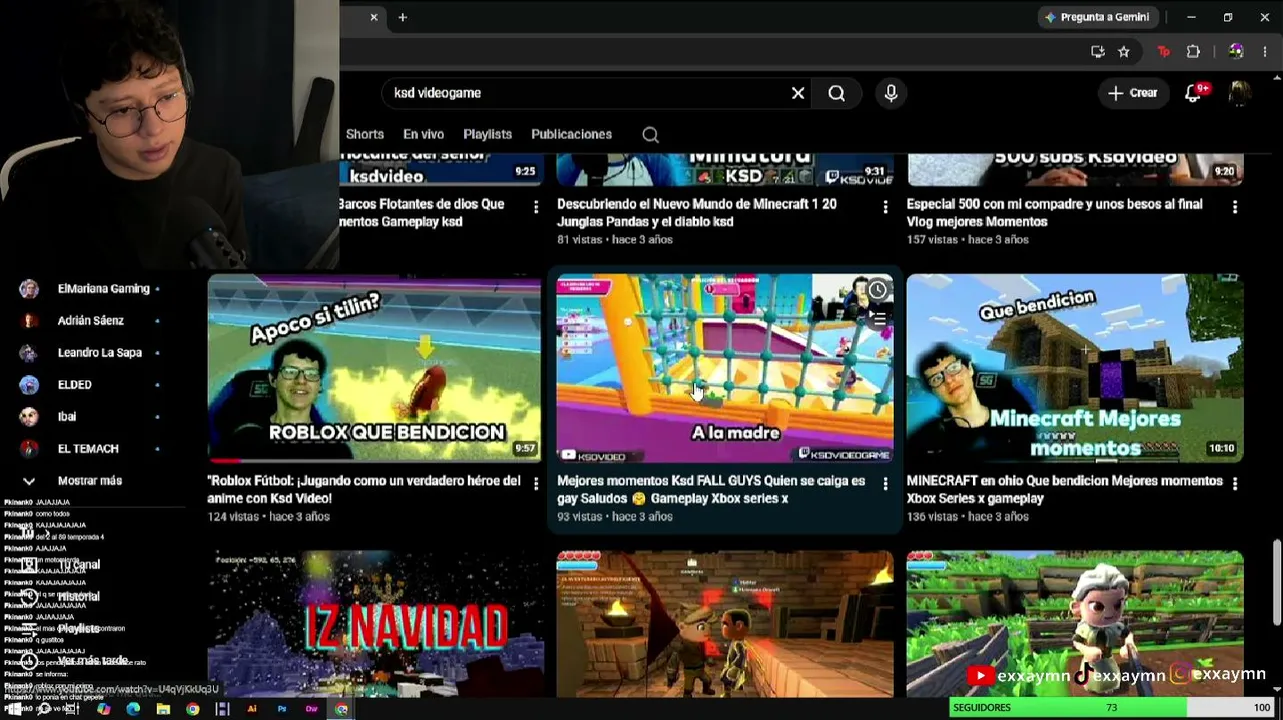The image size is (1283, 720).
Task: Open Especial 500 con mi compadre title
Action: tap(1055, 213)
